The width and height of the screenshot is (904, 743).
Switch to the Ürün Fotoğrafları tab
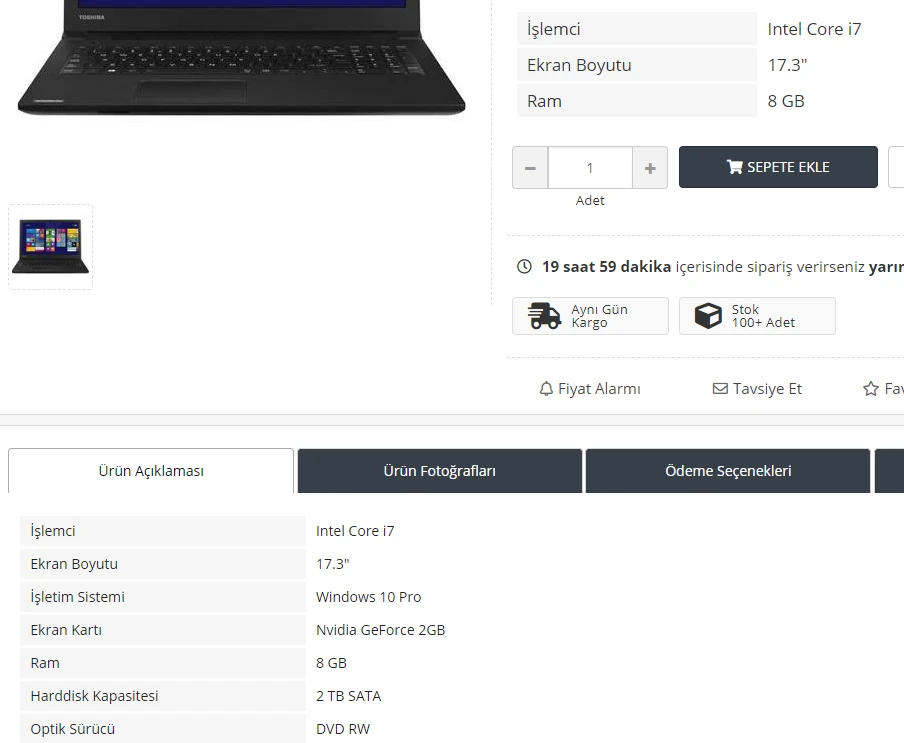(440, 471)
